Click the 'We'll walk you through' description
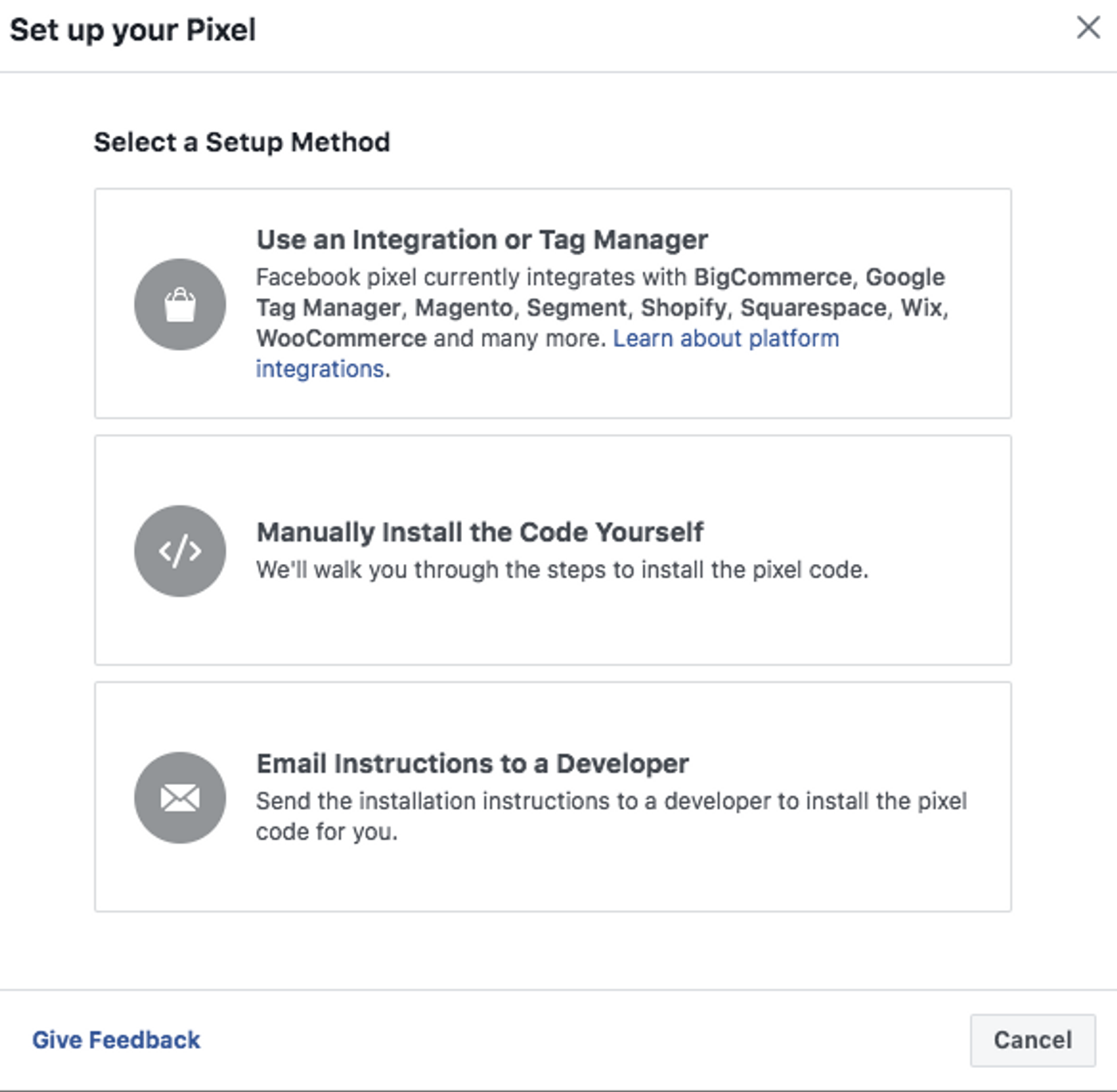Screen dimensions: 1117x1092 562,570
